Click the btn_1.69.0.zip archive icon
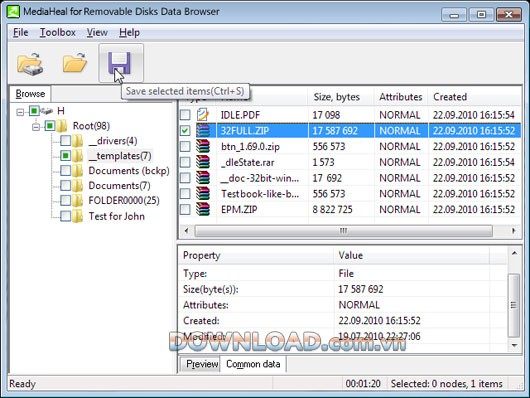Image resolution: width=530 pixels, height=398 pixels. [203, 146]
